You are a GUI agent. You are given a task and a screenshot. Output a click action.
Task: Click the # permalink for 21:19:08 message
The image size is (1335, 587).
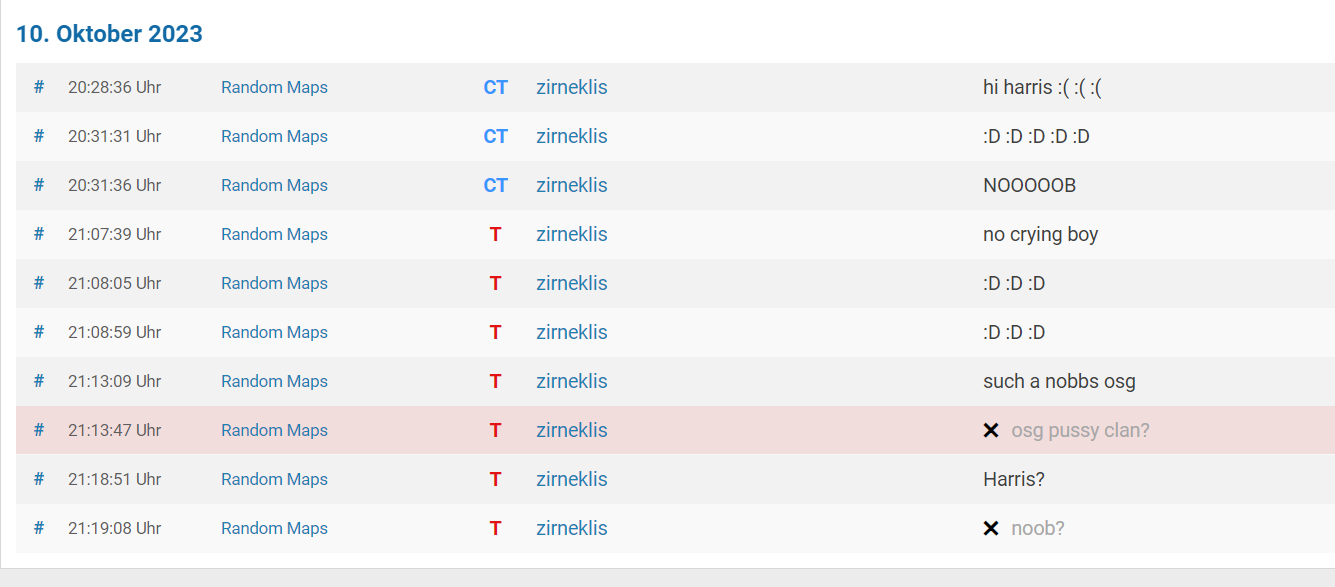point(39,528)
